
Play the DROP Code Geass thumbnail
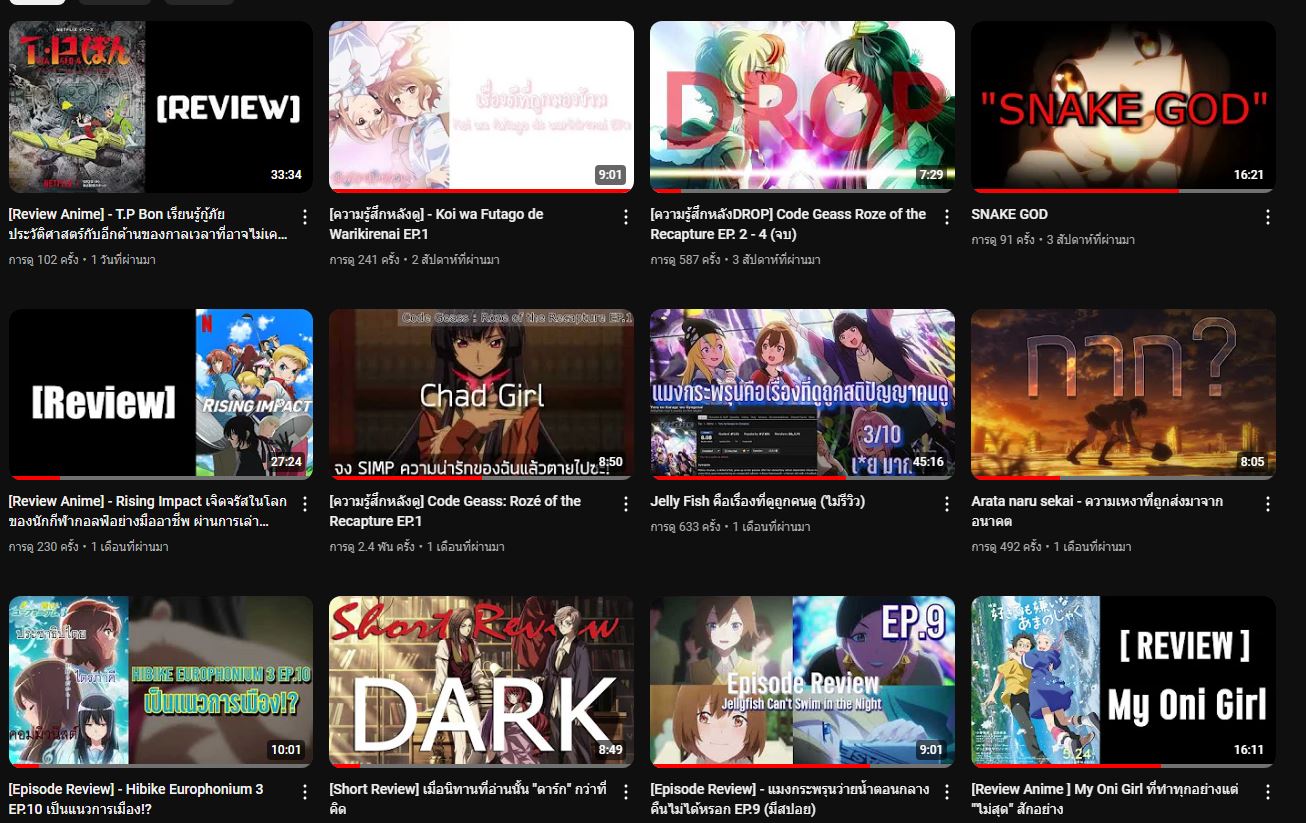[x=802, y=107]
